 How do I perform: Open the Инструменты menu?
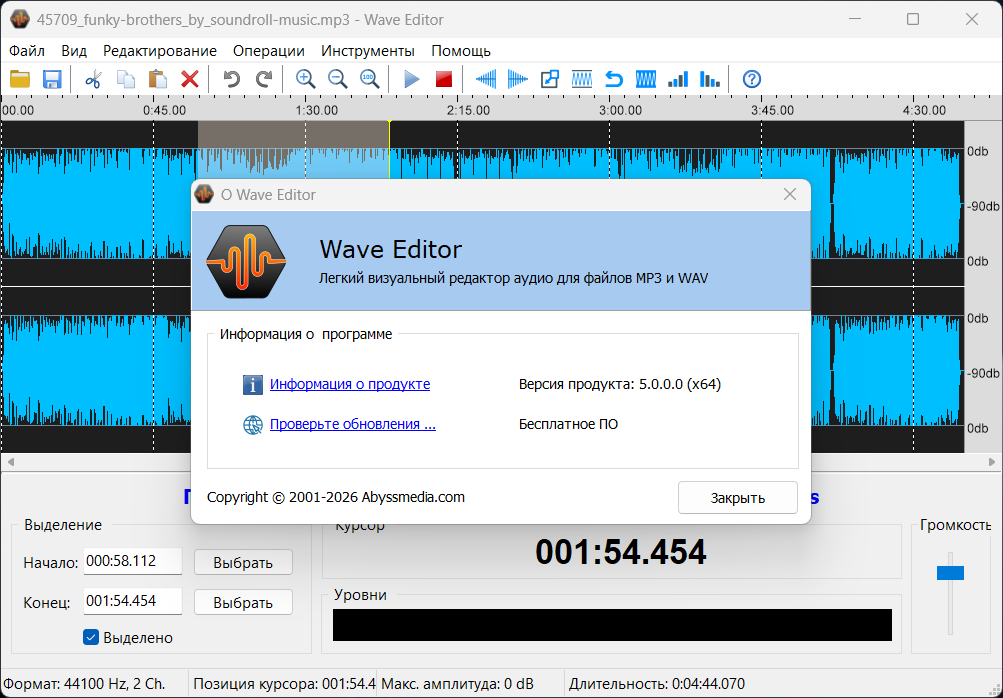368,51
